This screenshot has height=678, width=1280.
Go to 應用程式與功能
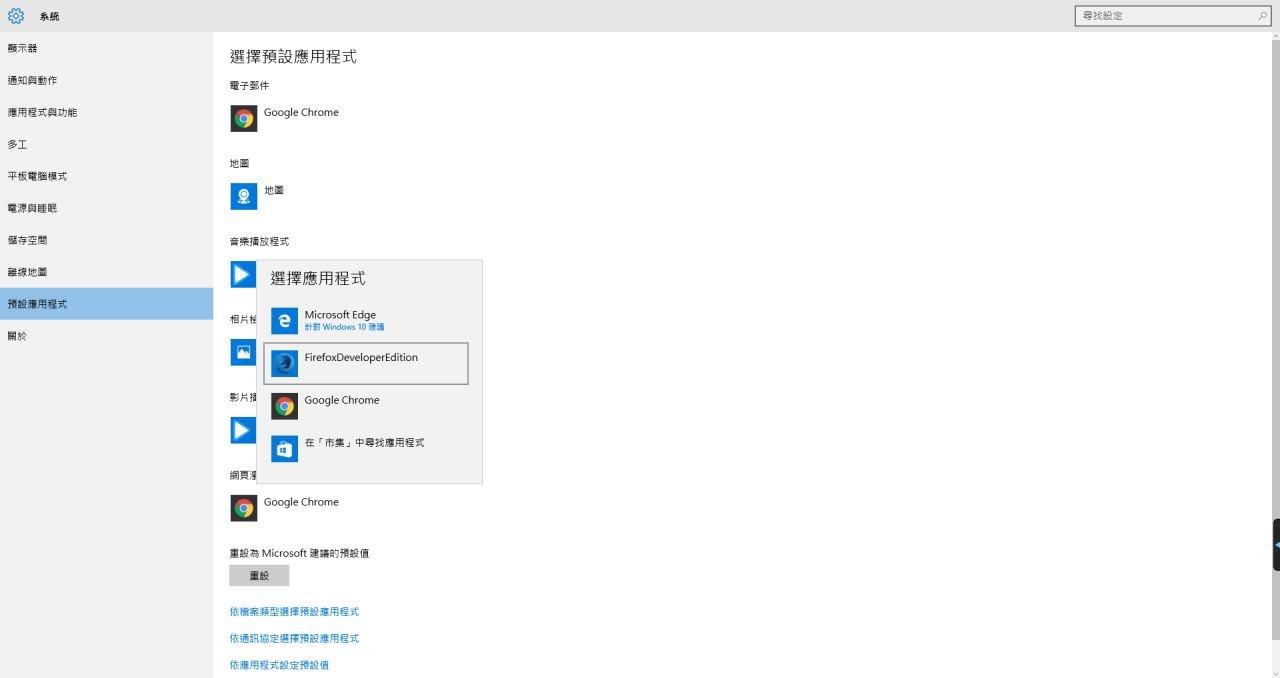[106, 112]
